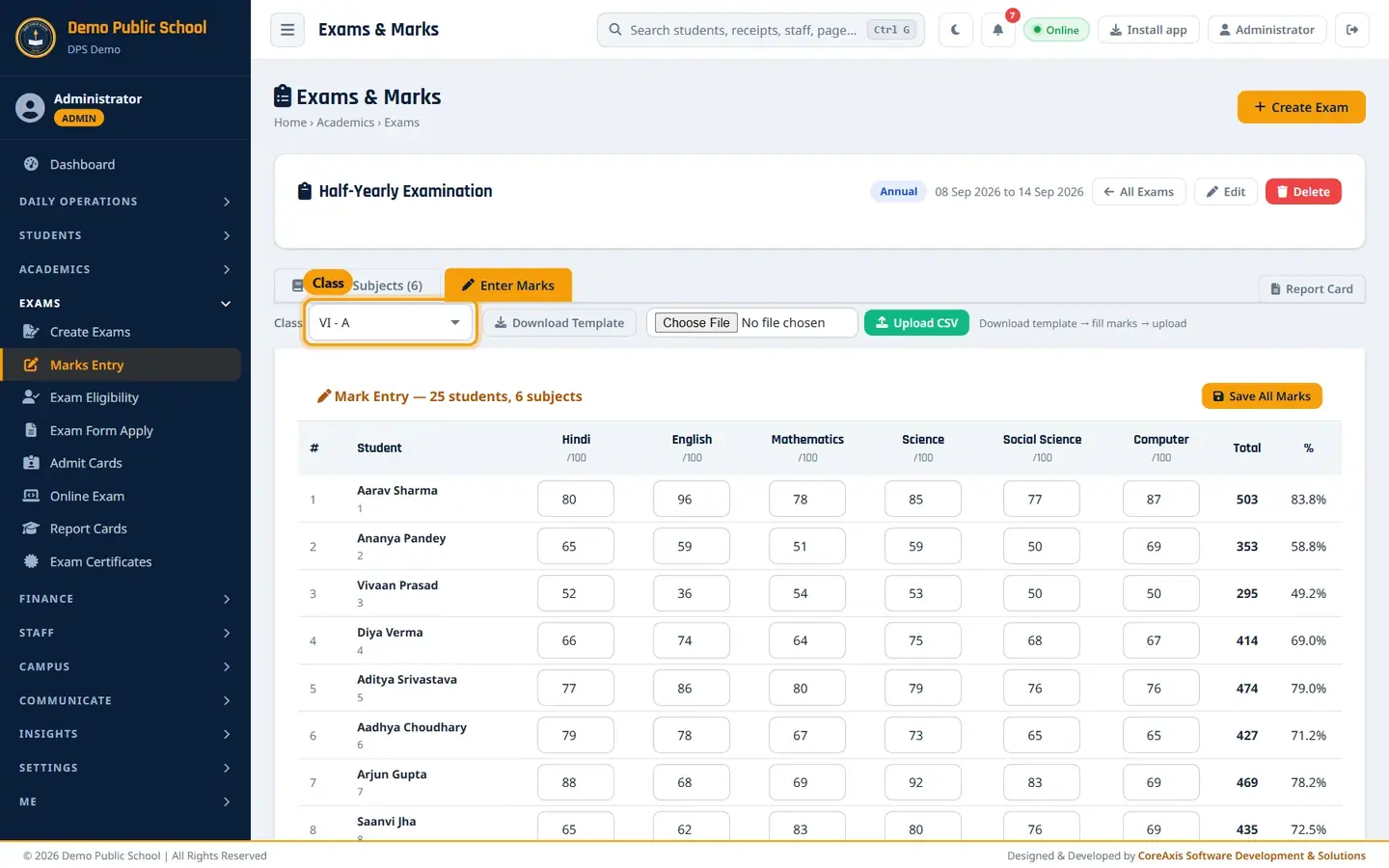Click the Upload CSV button
Screen dimensions: 1389x868
(916, 323)
